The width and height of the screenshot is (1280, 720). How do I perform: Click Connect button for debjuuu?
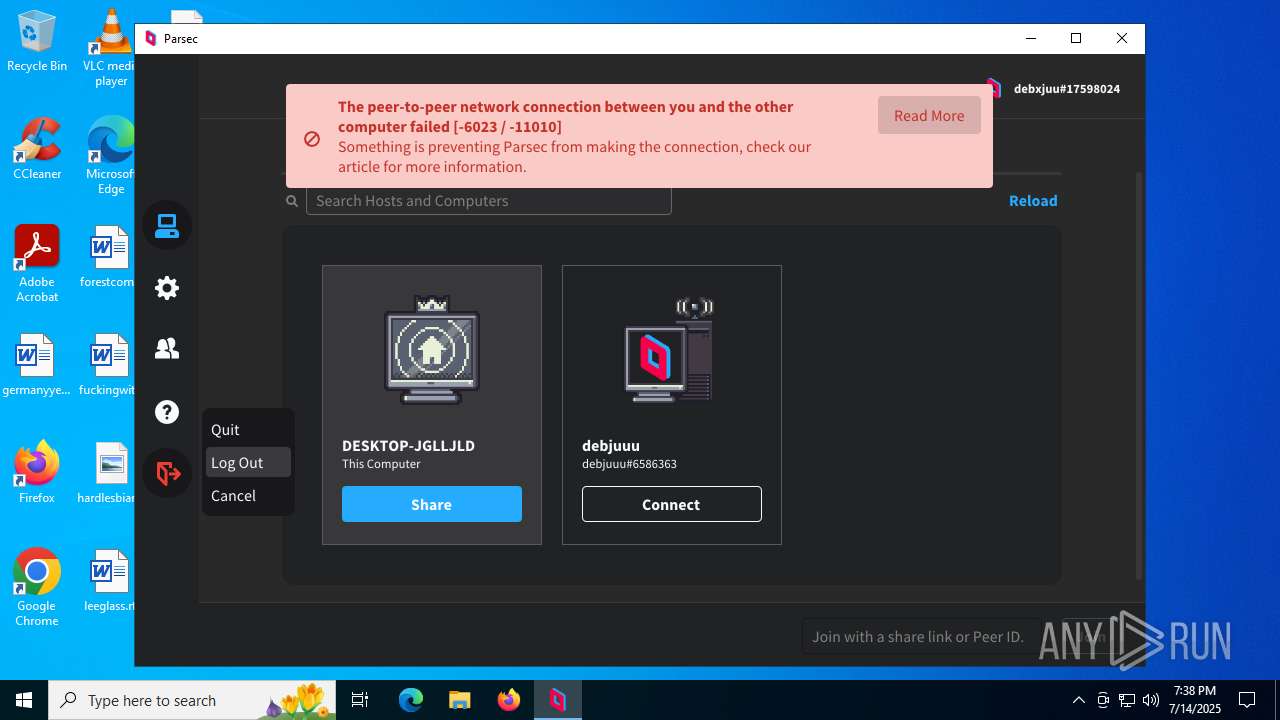click(x=672, y=504)
